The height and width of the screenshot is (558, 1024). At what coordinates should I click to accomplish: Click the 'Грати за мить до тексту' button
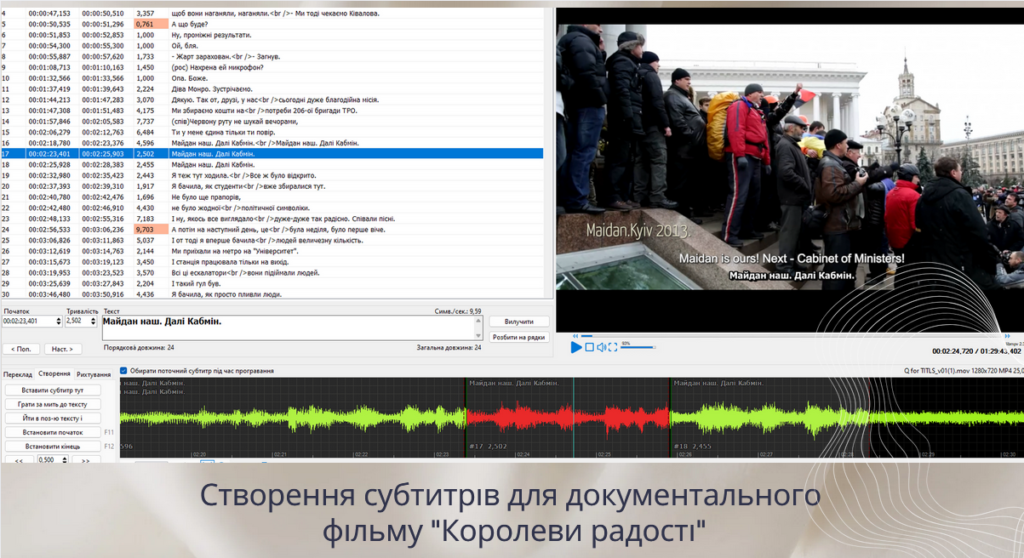(x=53, y=404)
